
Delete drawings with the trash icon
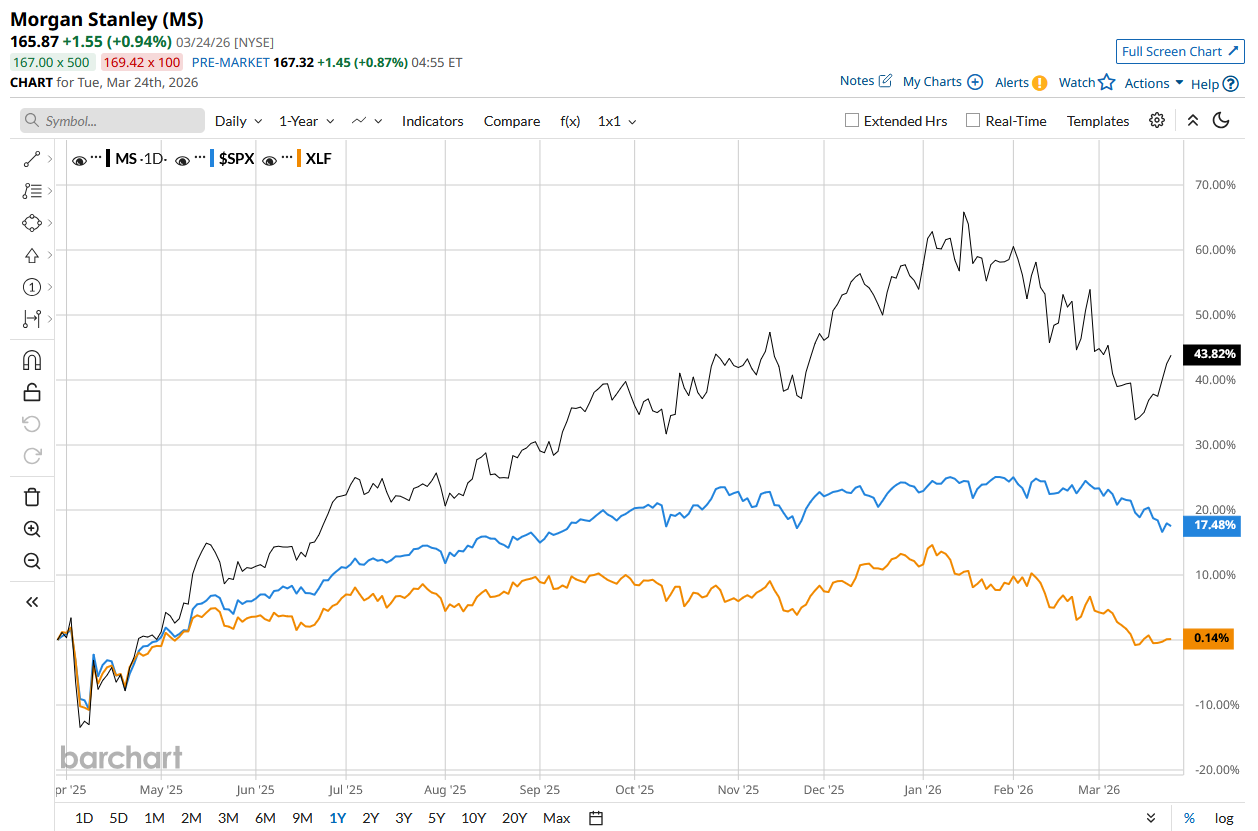31,497
